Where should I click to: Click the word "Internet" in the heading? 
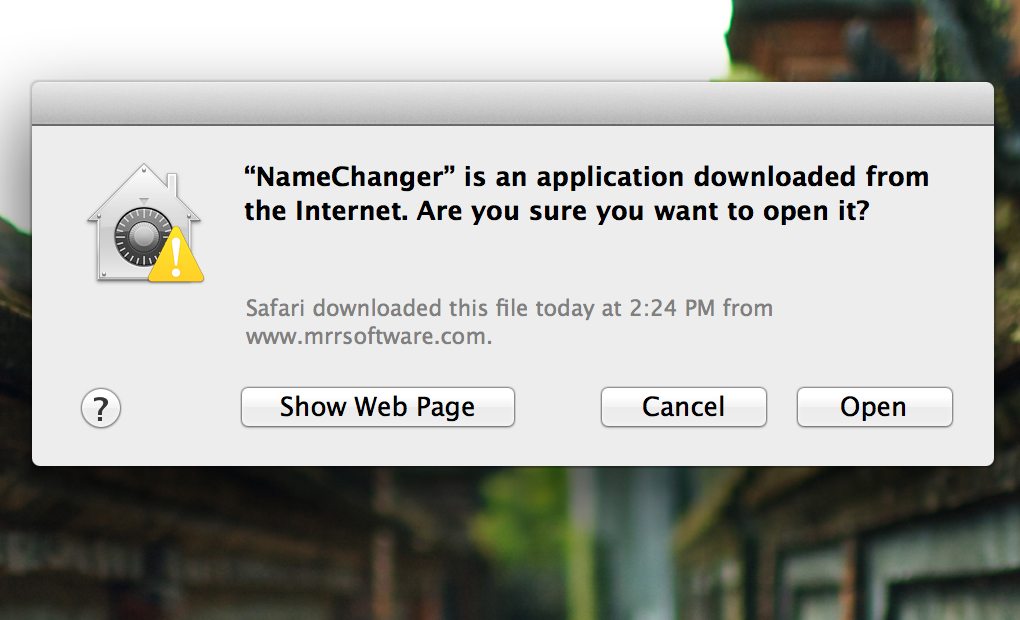(352, 211)
